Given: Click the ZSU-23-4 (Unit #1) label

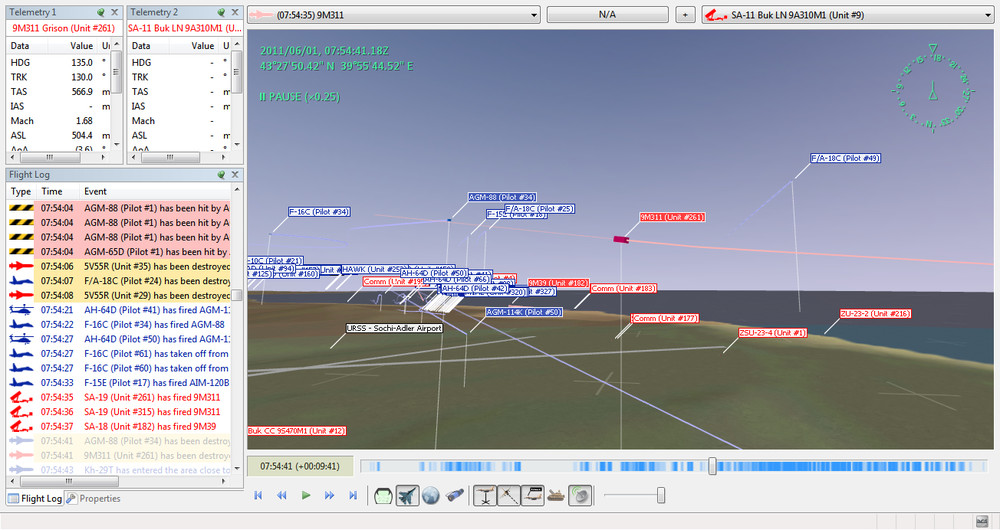Looking at the screenshot, I should [x=772, y=333].
